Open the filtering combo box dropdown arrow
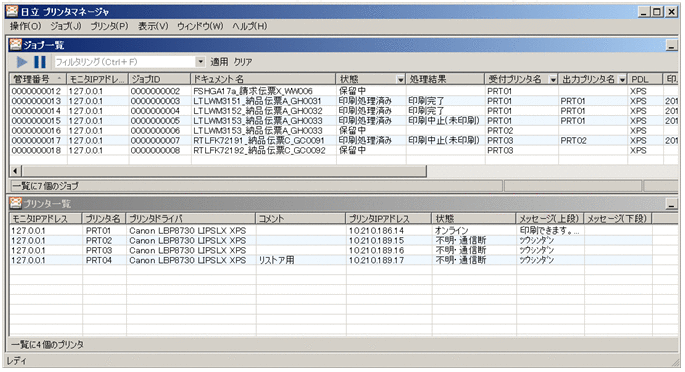Viewport: 685px width, 372px height. (x=200, y=62)
